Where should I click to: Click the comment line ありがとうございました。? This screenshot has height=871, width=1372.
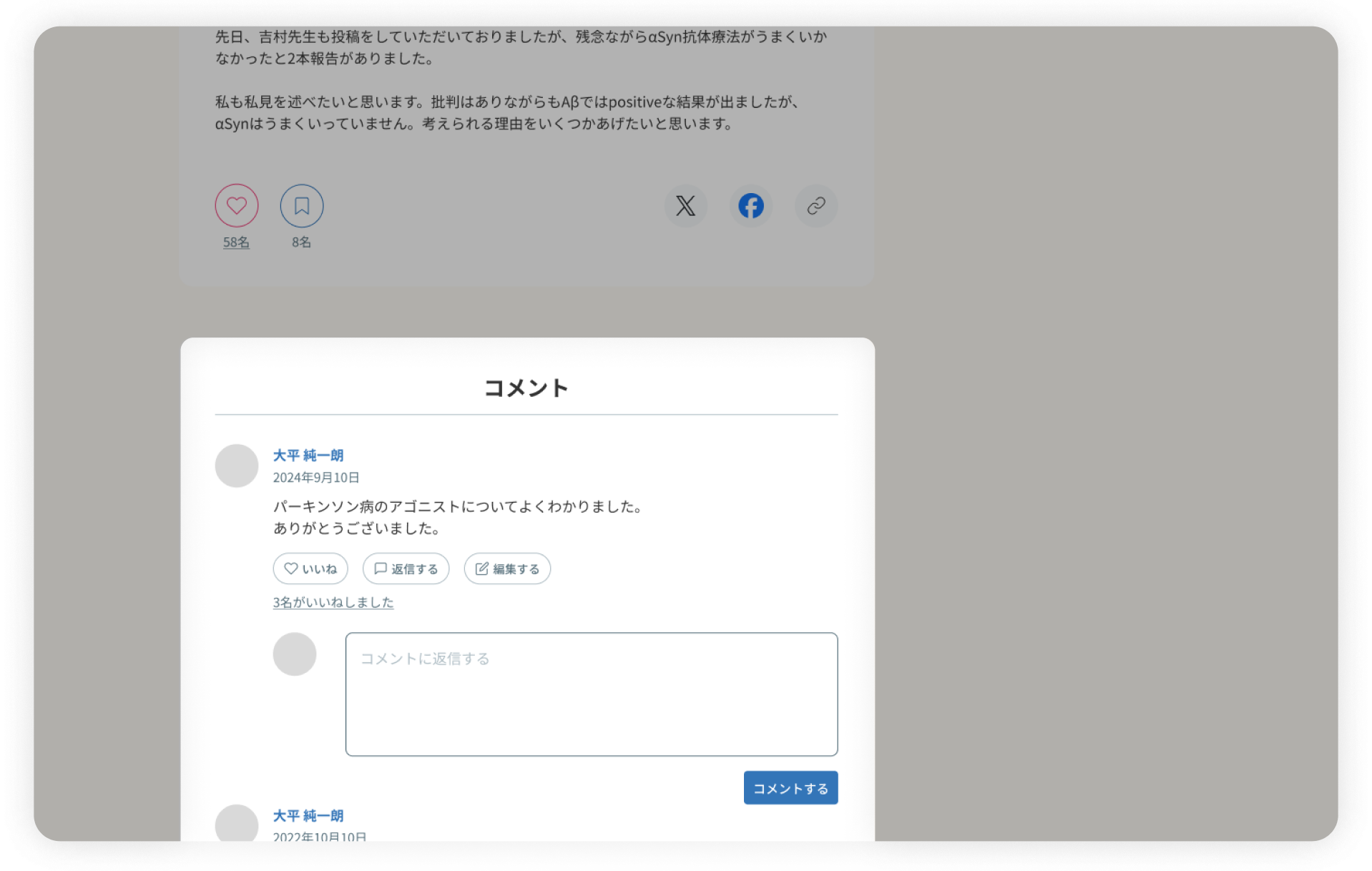pos(357,528)
